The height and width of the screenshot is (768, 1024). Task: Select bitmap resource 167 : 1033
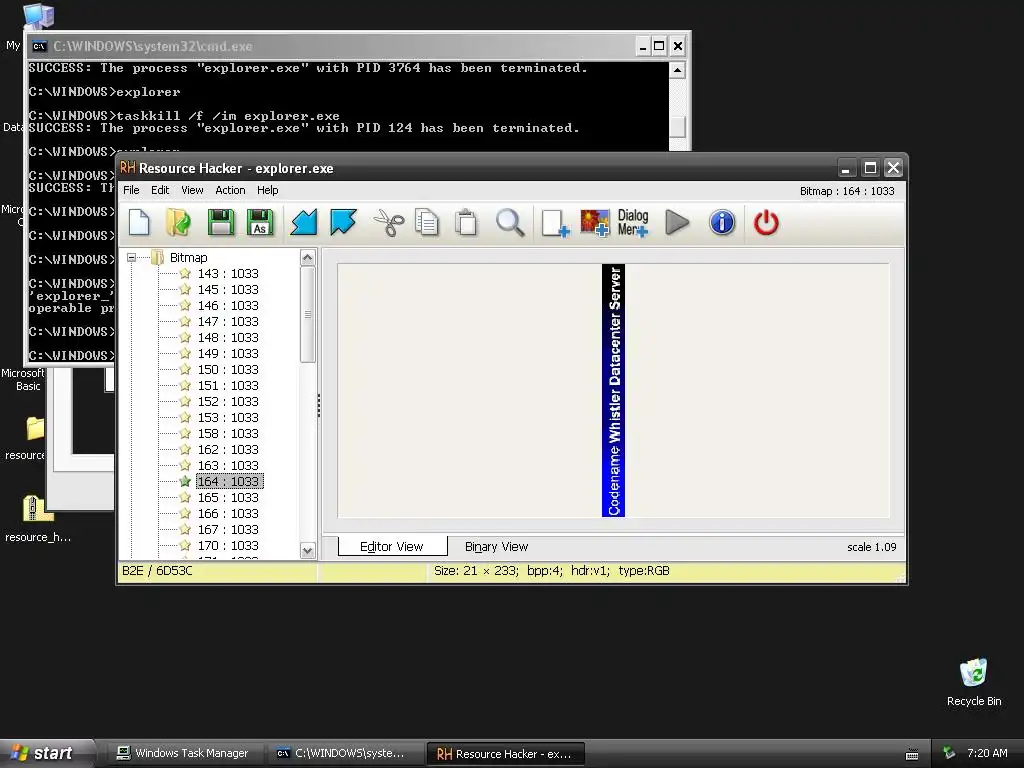228,530
